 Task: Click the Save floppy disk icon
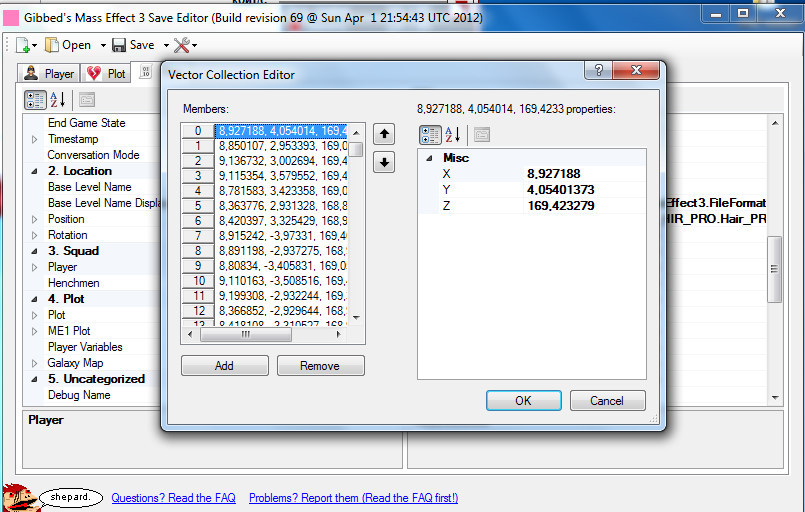pyautogui.click(x=119, y=45)
